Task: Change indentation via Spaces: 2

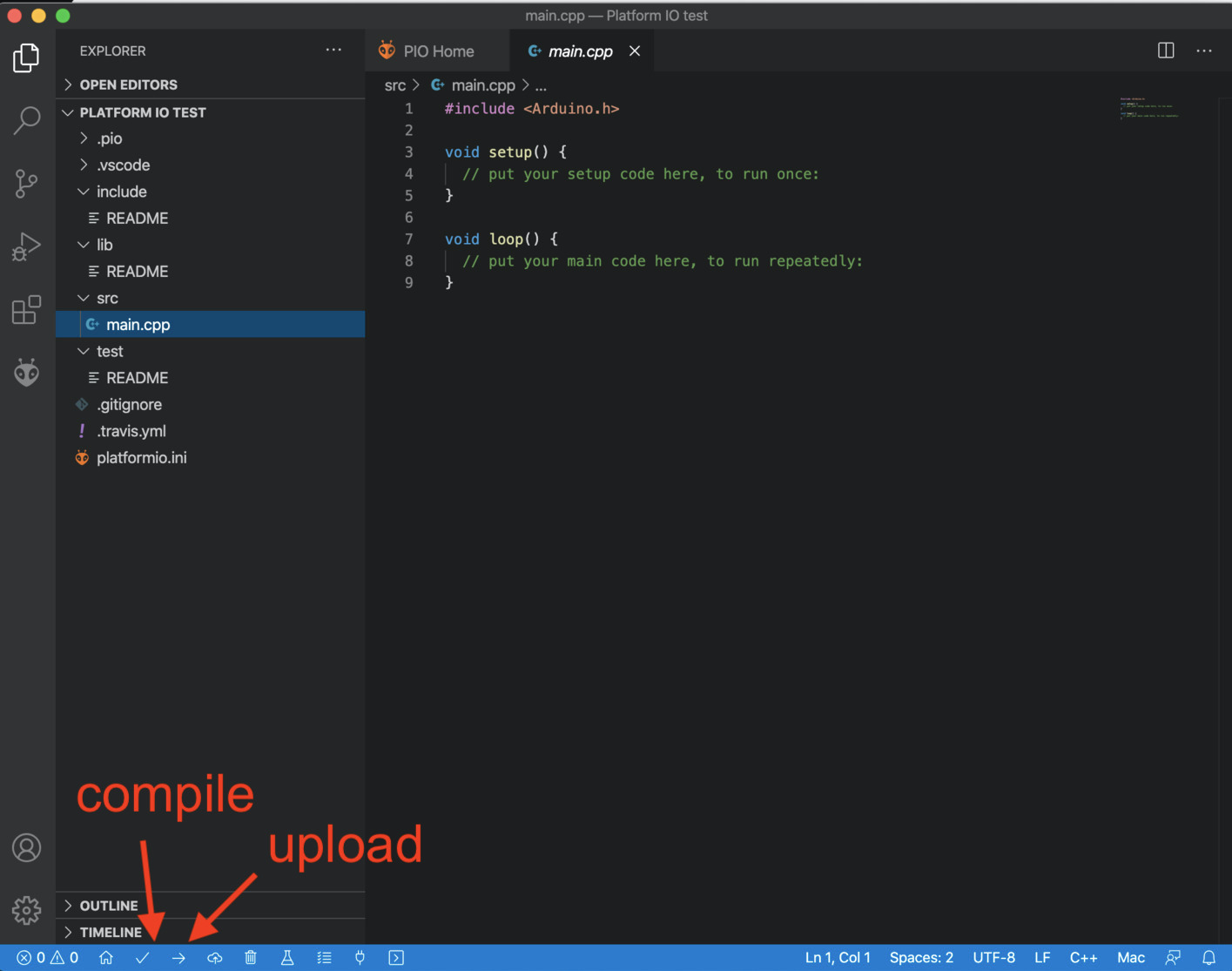Action: pyautogui.click(x=921, y=957)
